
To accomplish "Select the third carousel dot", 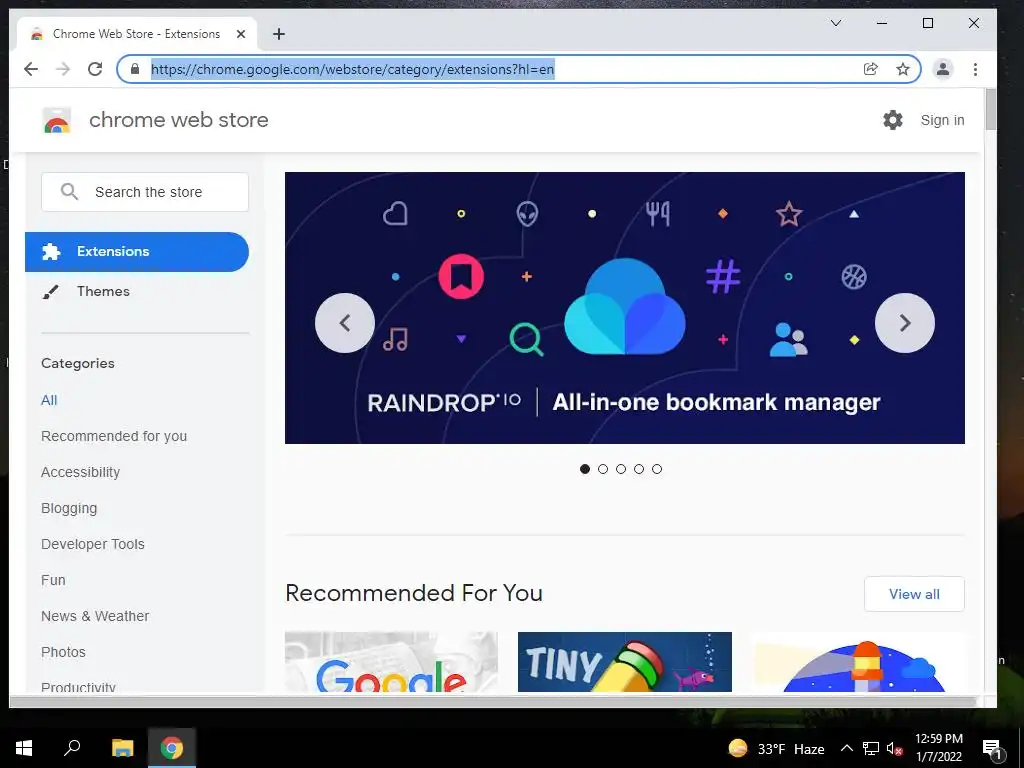I will point(621,469).
